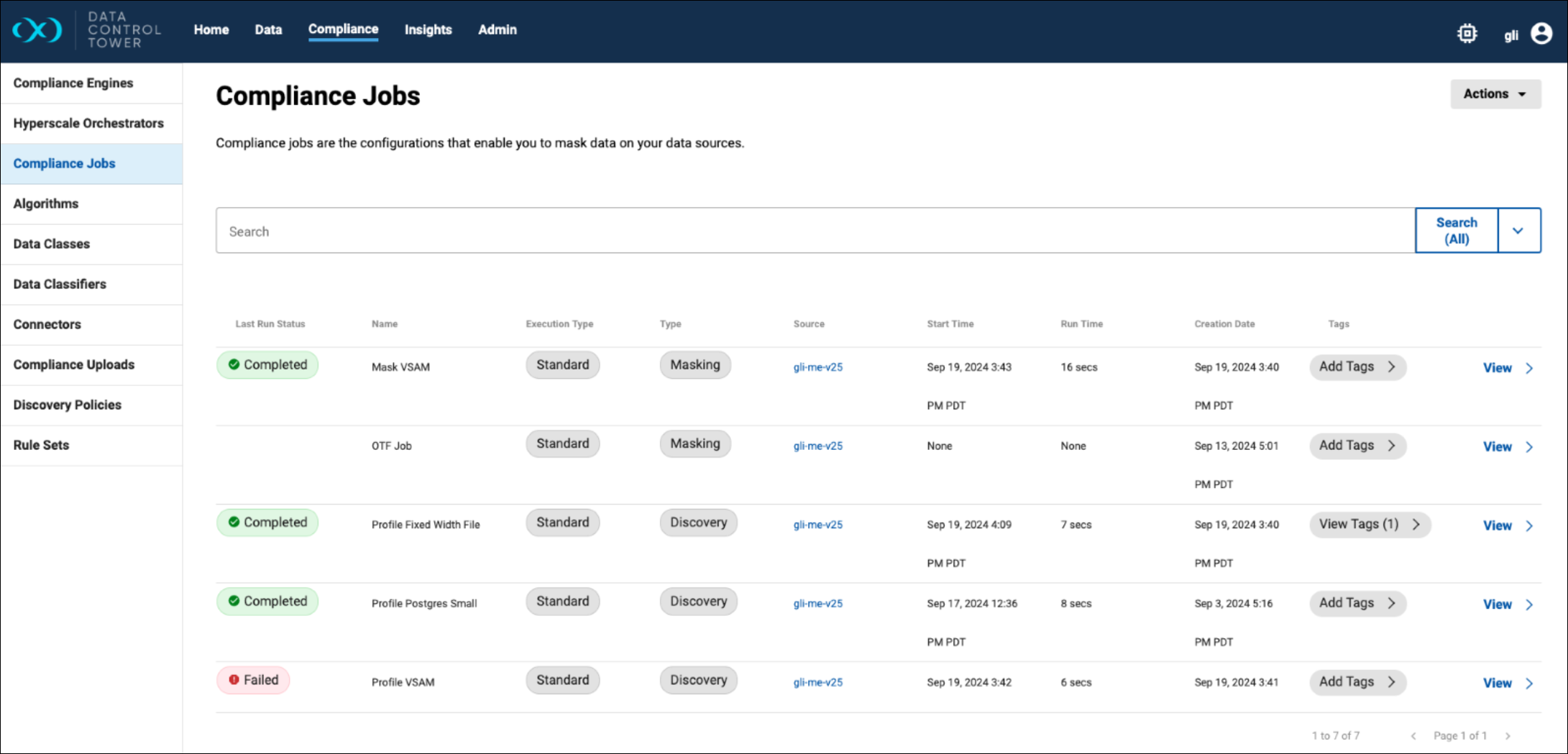
Task: Click the Completed status badge for Mask VSAM
Action: point(267,365)
